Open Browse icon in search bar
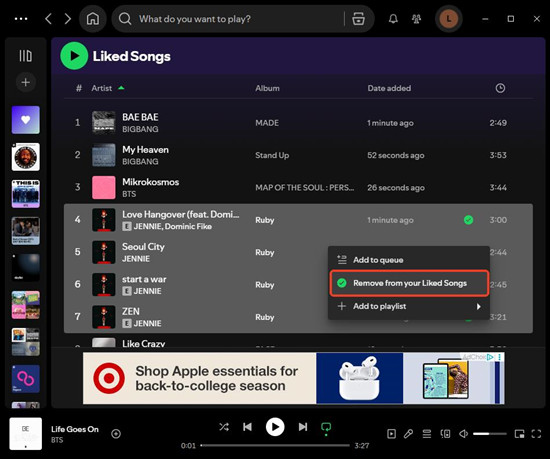The width and height of the screenshot is (550, 459). pos(358,19)
